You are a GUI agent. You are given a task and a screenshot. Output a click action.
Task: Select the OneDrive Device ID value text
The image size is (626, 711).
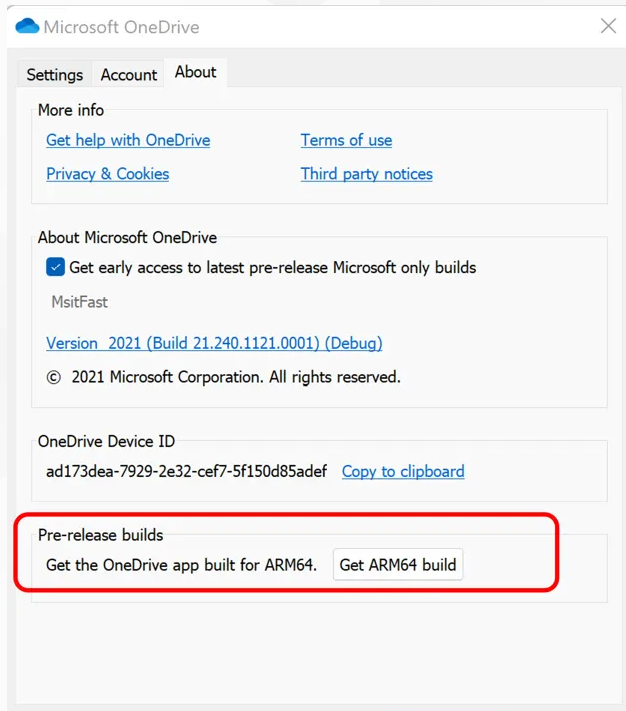(186, 472)
